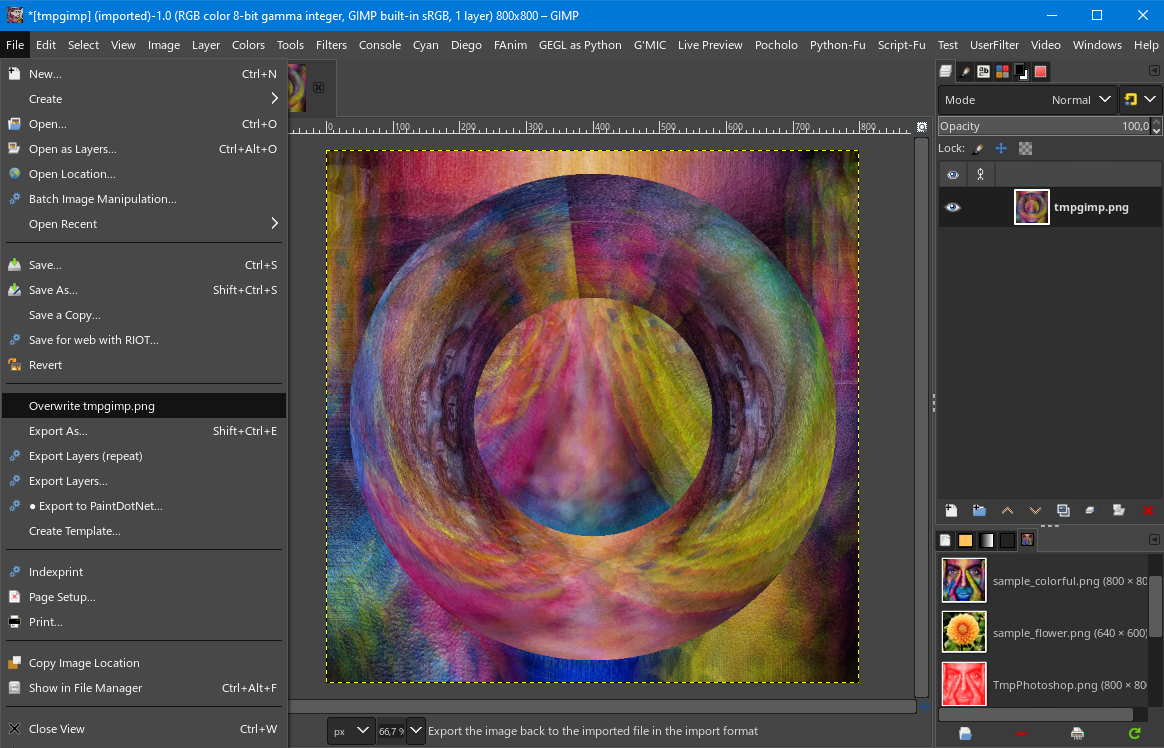
Task: Close the image tab with X
Action: (x=318, y=87)
